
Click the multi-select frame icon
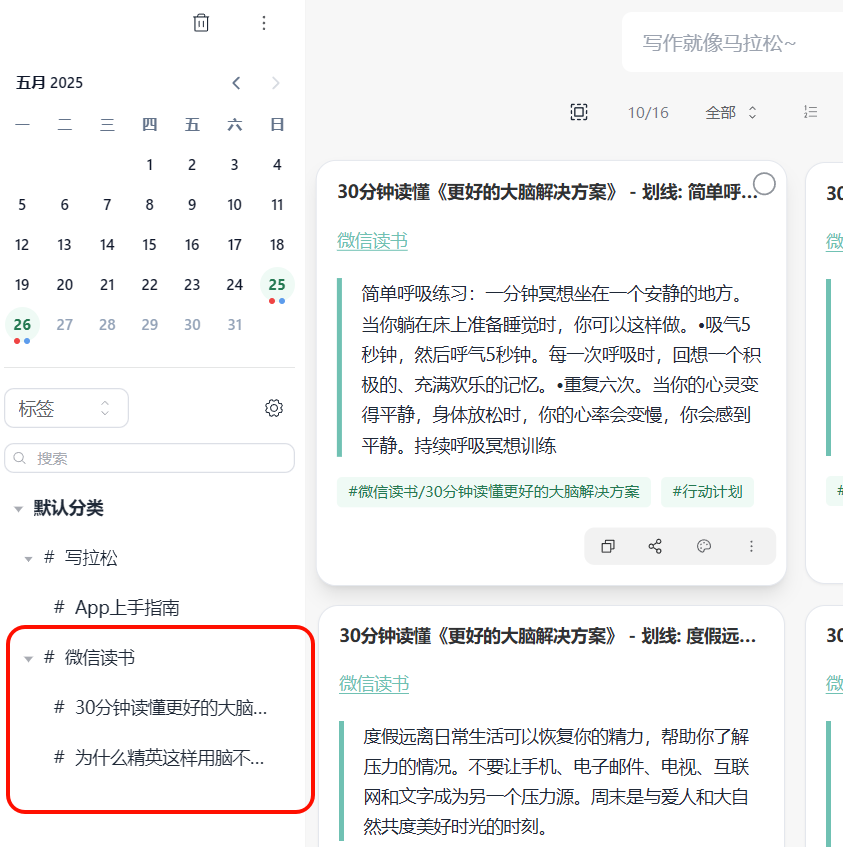tap(579, 112)
